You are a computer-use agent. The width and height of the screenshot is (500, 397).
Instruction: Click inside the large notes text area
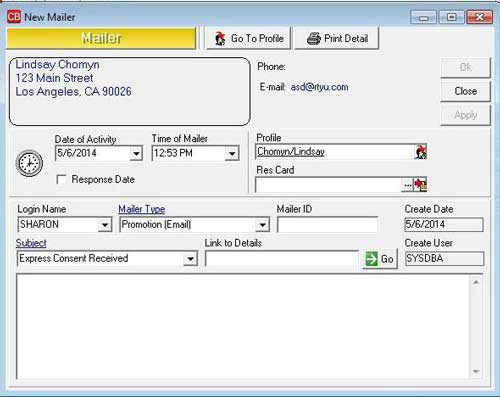[x=243, y=327]
